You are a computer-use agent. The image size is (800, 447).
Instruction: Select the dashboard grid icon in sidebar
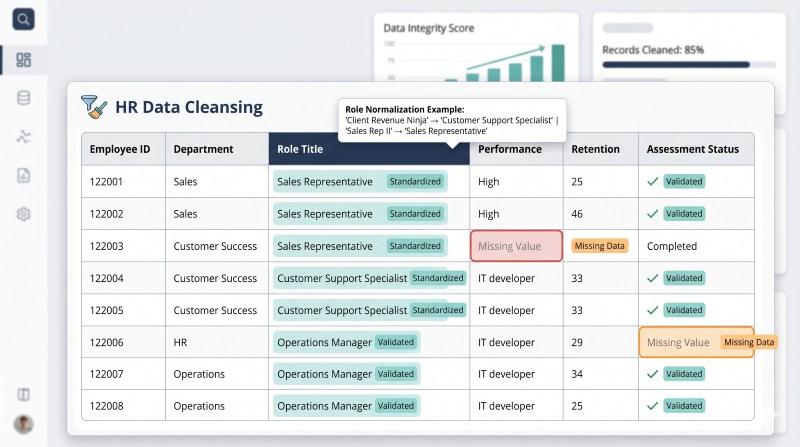pyautogui.click(x=23, y=60)
